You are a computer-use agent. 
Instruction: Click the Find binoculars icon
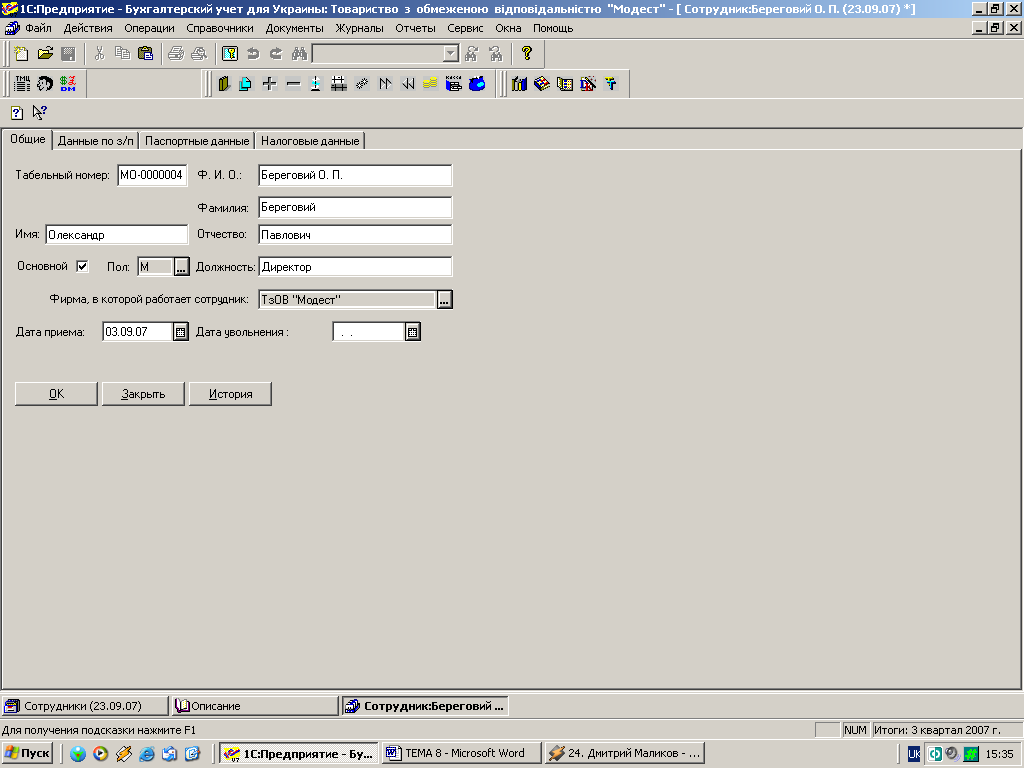tap(299, 54)
